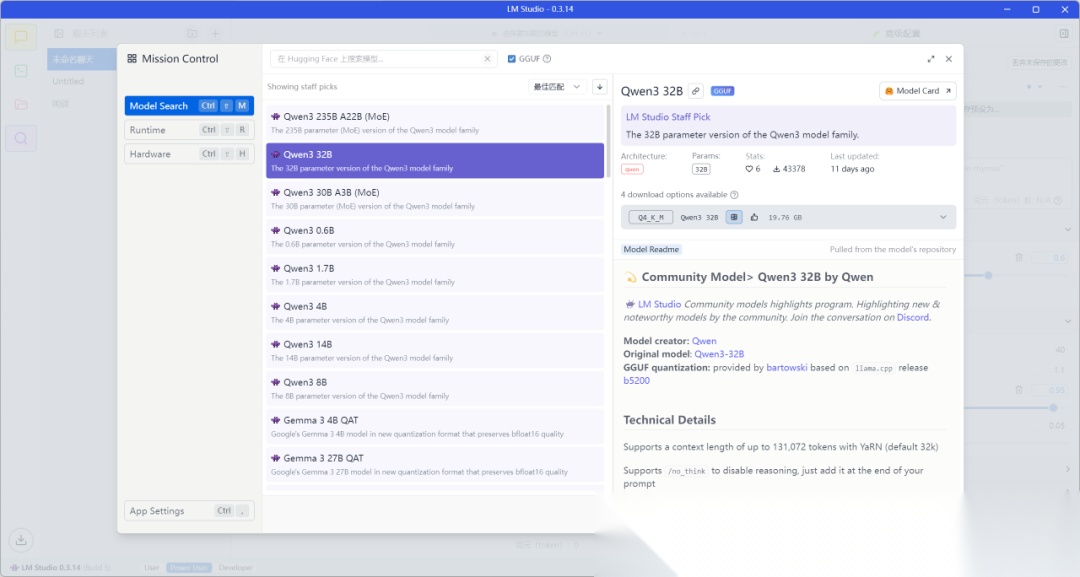The width and height of the screenshot is (1080, 577).
Task: Click the info icon by download options
Action: pyautogui.click(x=734, y=195)
